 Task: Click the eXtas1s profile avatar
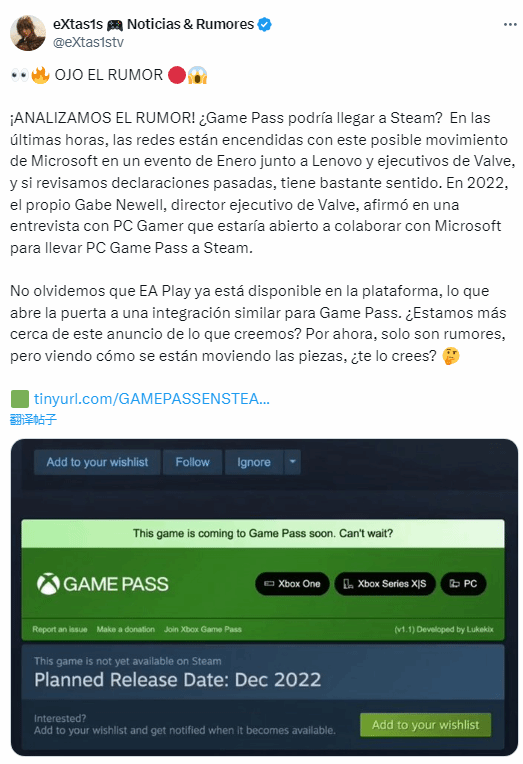(28, 33)
